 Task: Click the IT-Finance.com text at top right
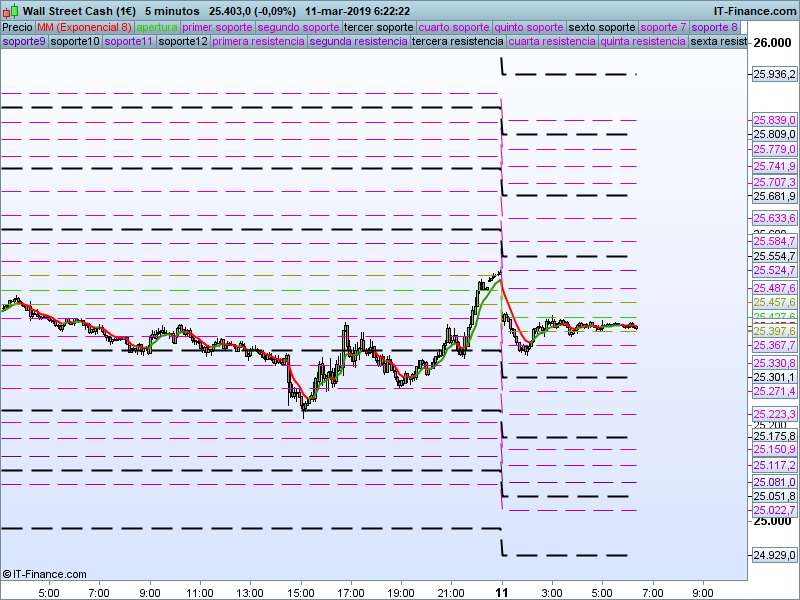click(755, 11)
